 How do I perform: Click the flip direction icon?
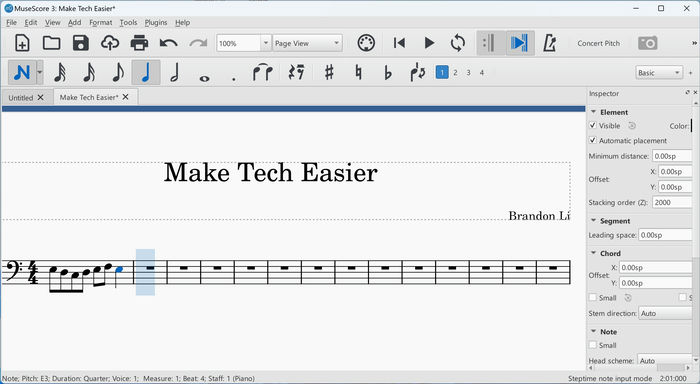(418, 72)
